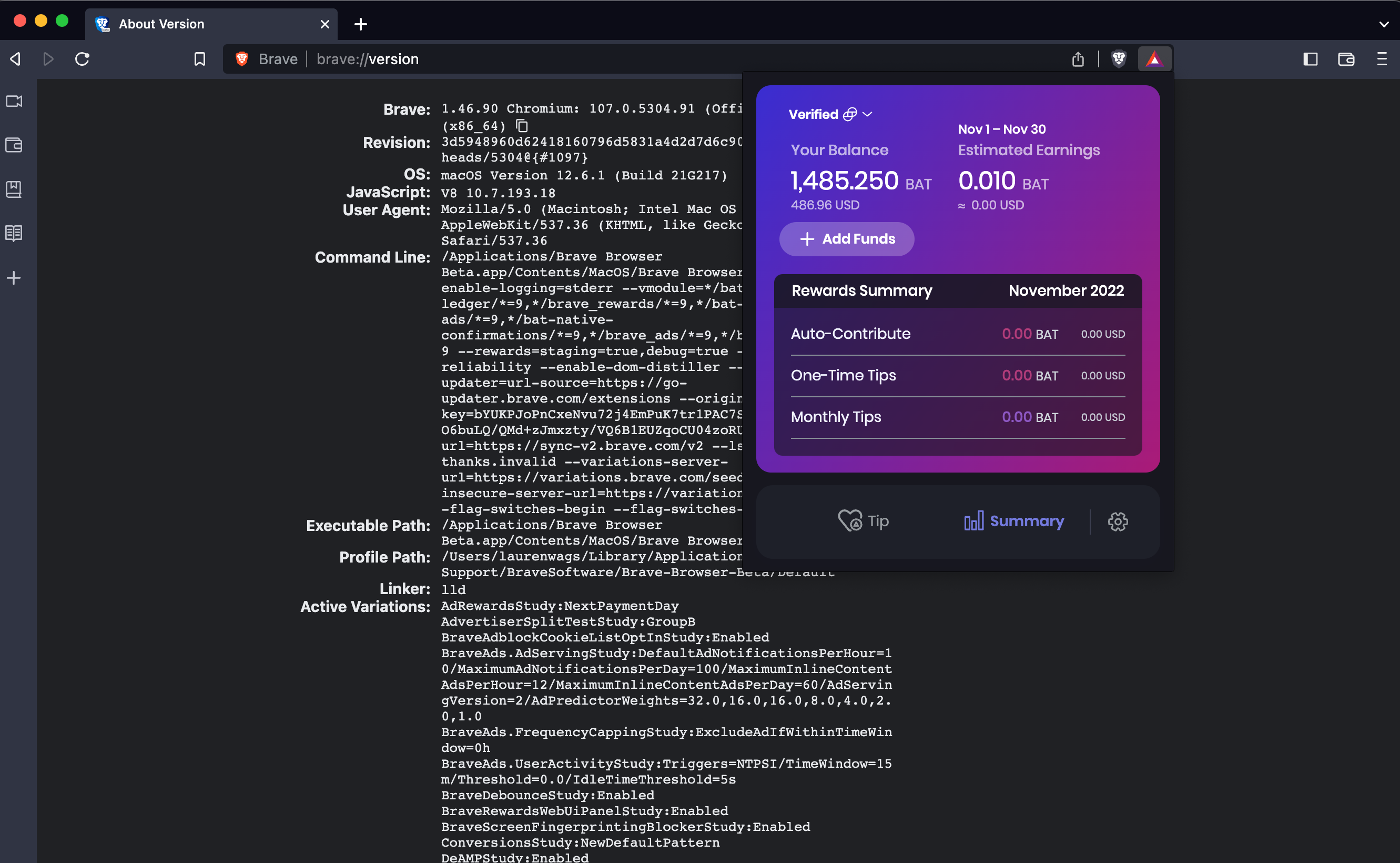Open Bookmarks icon in the sidebar

tap(14, 189)
